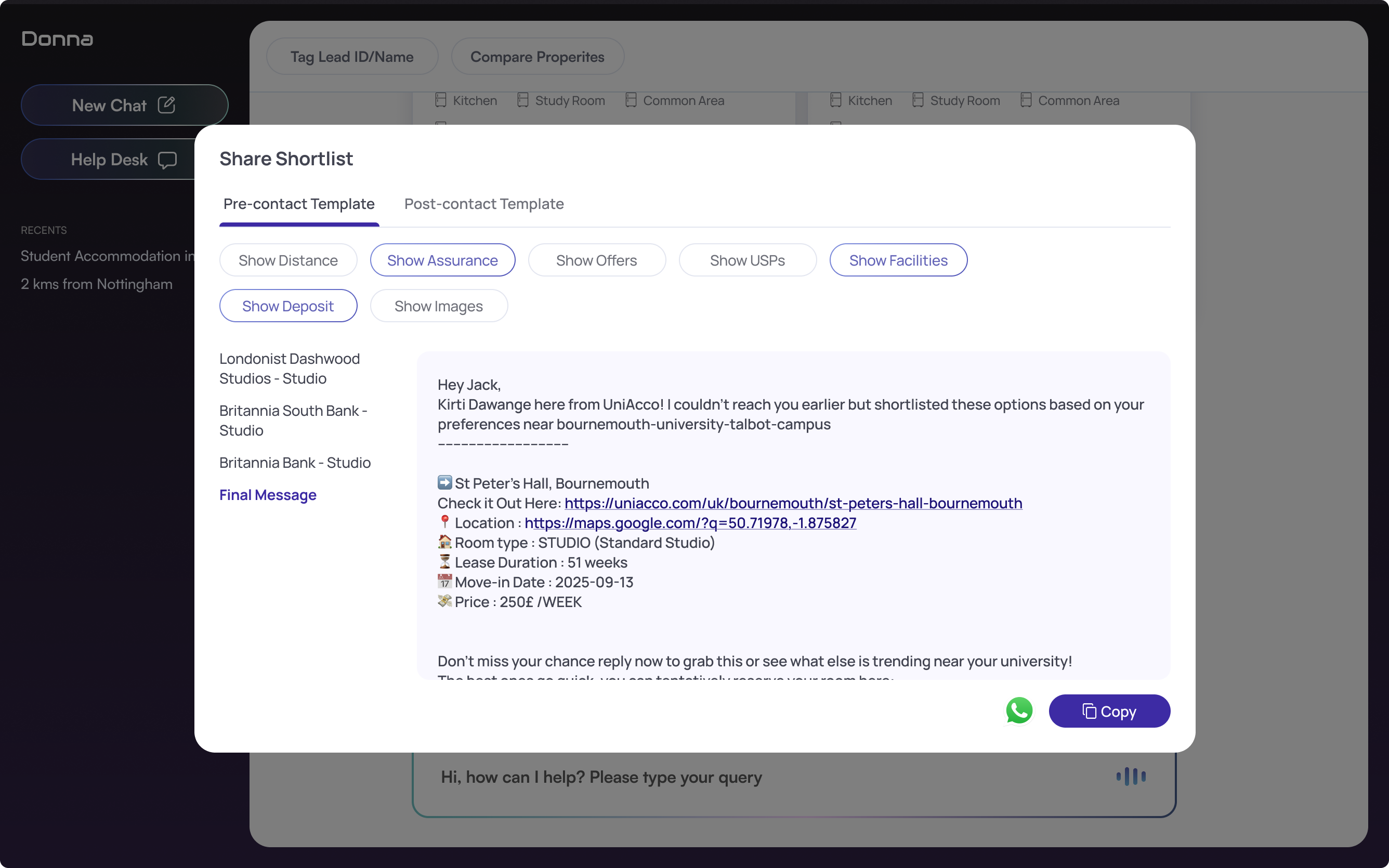The width and height of the screenshot is (1389, 868).
Task: Open the St Peter's Hall UniAcco link
Action: (793, 503)
